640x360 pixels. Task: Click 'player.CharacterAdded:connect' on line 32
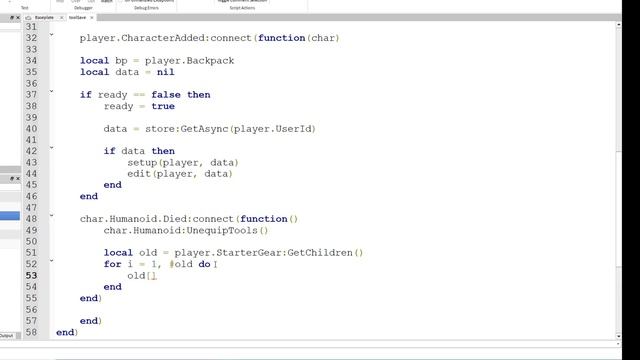(166, 38)
